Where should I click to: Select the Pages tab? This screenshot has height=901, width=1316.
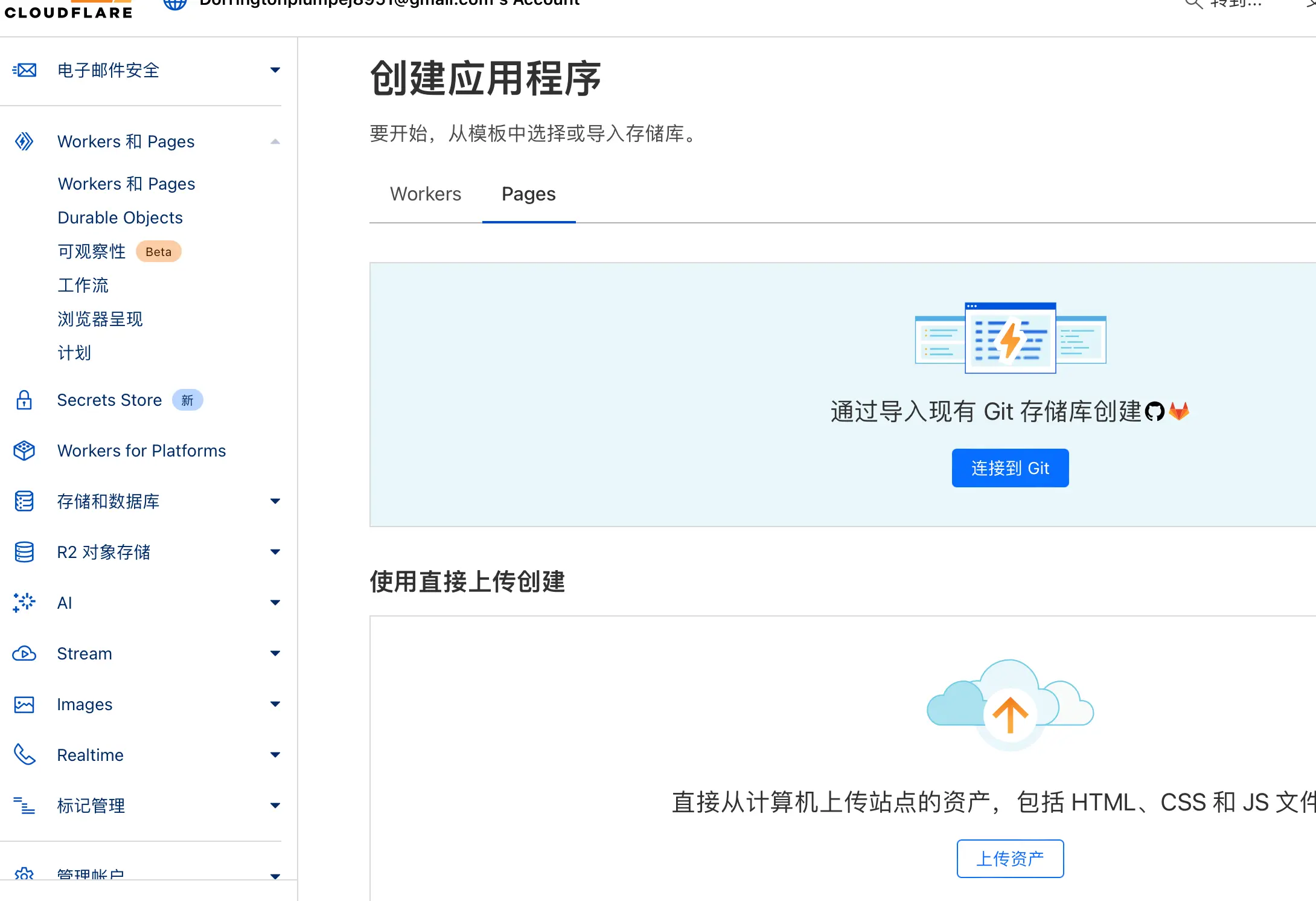(528, 194)
